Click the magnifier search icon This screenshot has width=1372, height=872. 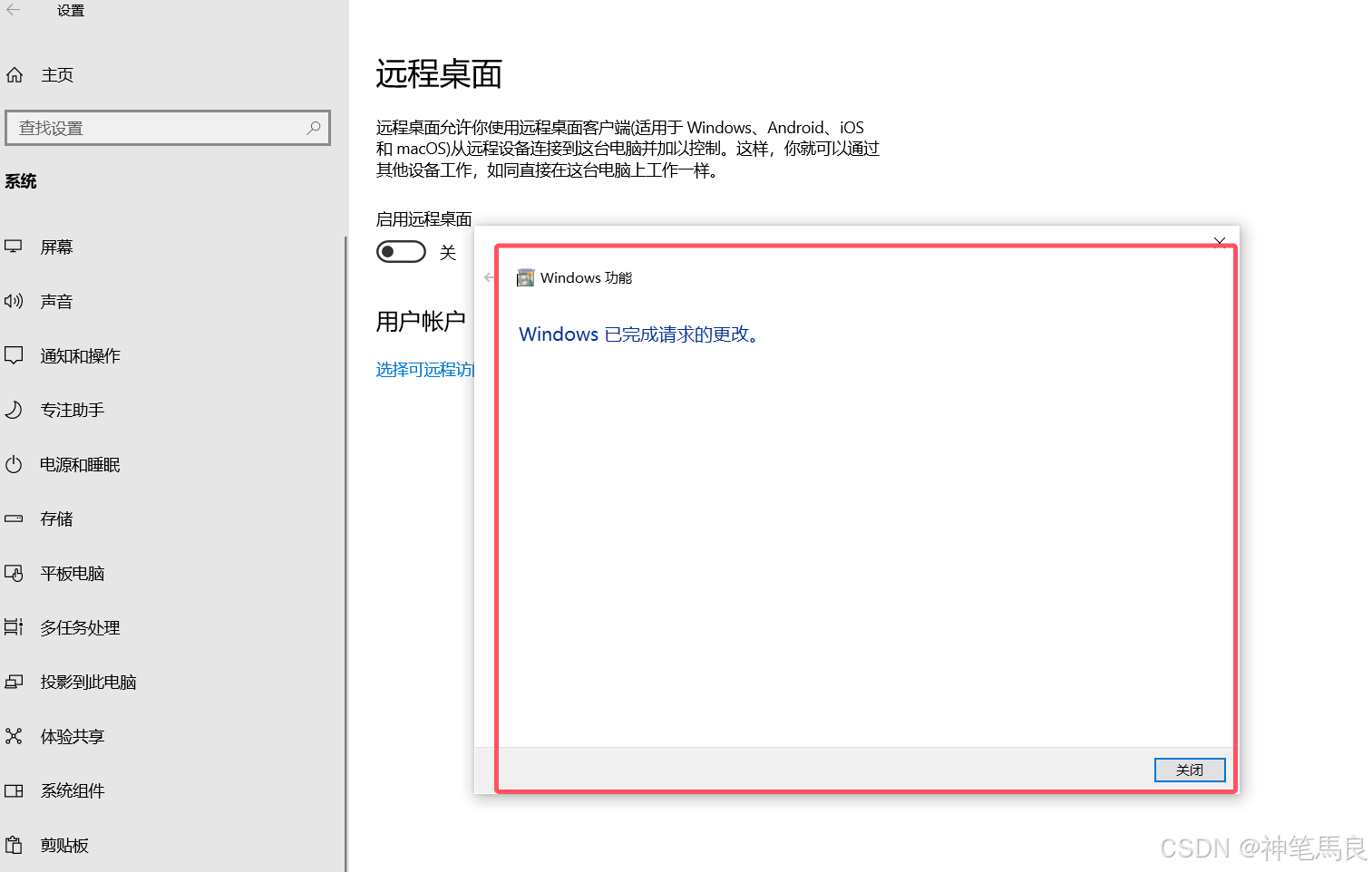tap(314, 128)
